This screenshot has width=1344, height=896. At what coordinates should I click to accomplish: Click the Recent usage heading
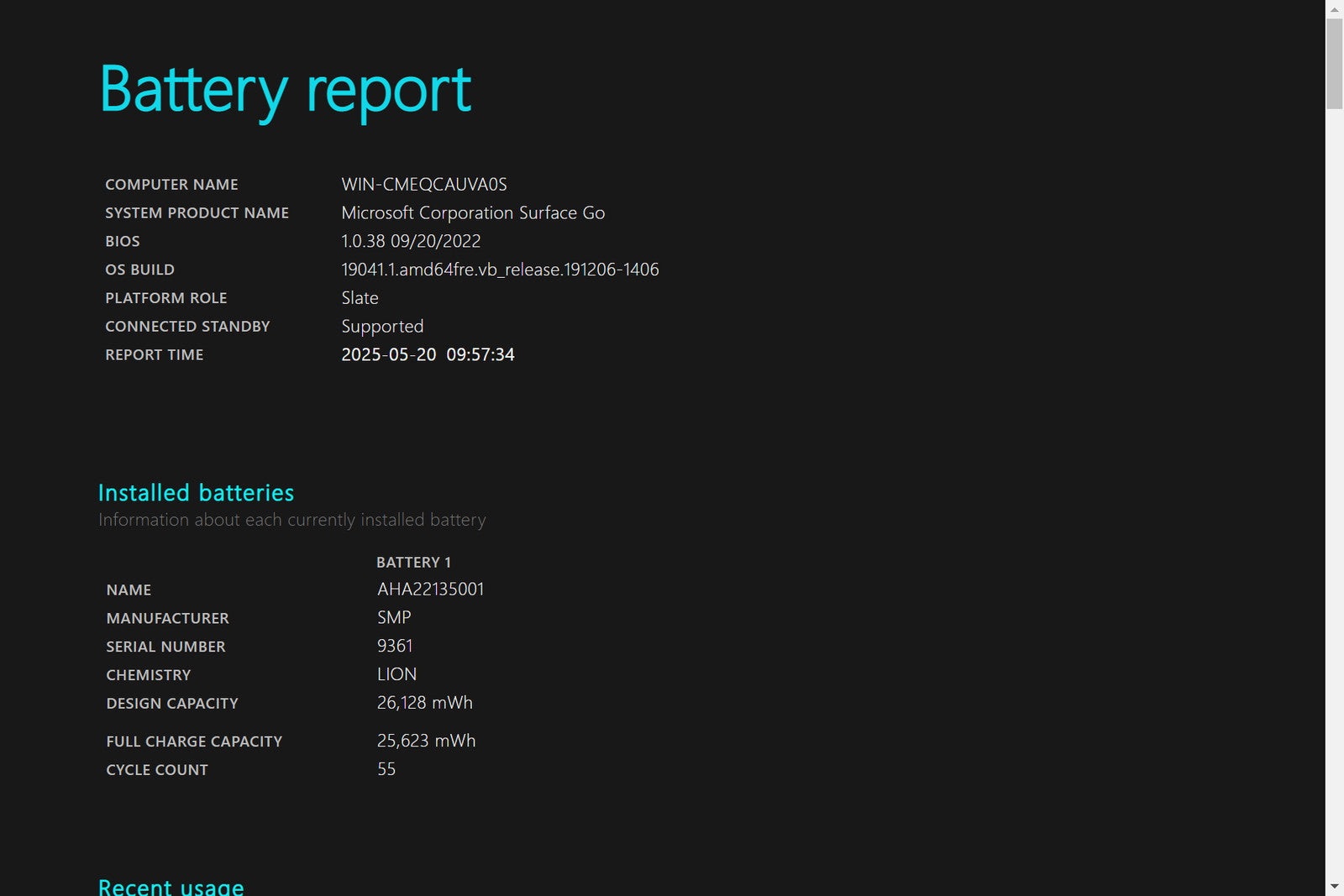(x=171, y=886)
